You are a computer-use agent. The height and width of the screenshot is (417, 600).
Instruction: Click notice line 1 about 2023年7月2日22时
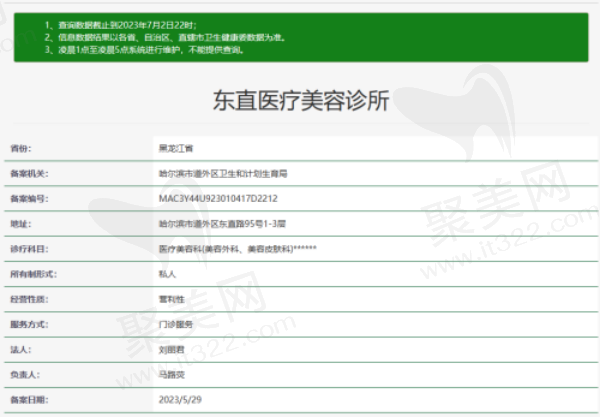(x=121, y=25)
